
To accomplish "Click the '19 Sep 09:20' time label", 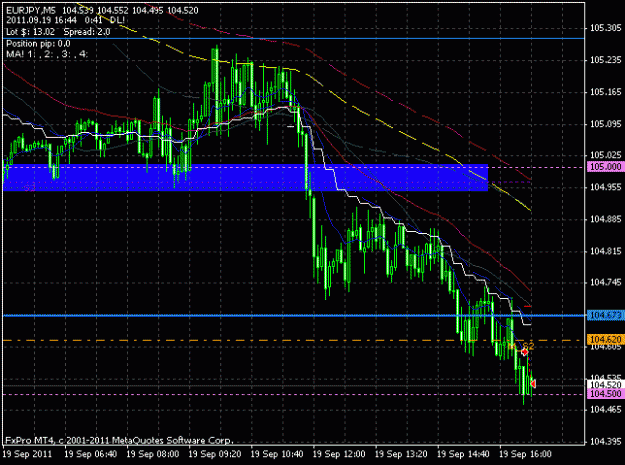I will (215, 454).
